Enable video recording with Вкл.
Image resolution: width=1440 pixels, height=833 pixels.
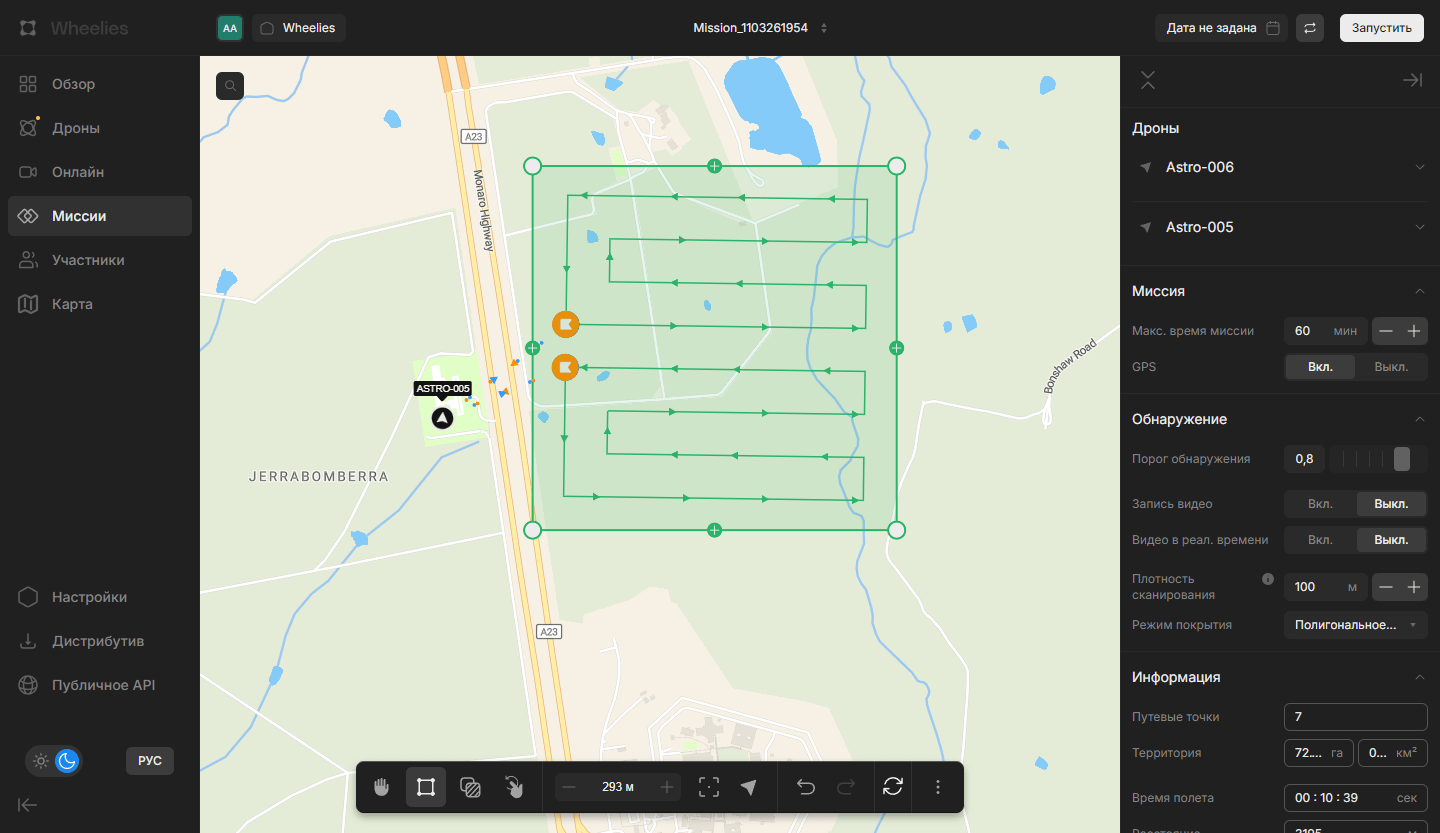(1320, 504)
